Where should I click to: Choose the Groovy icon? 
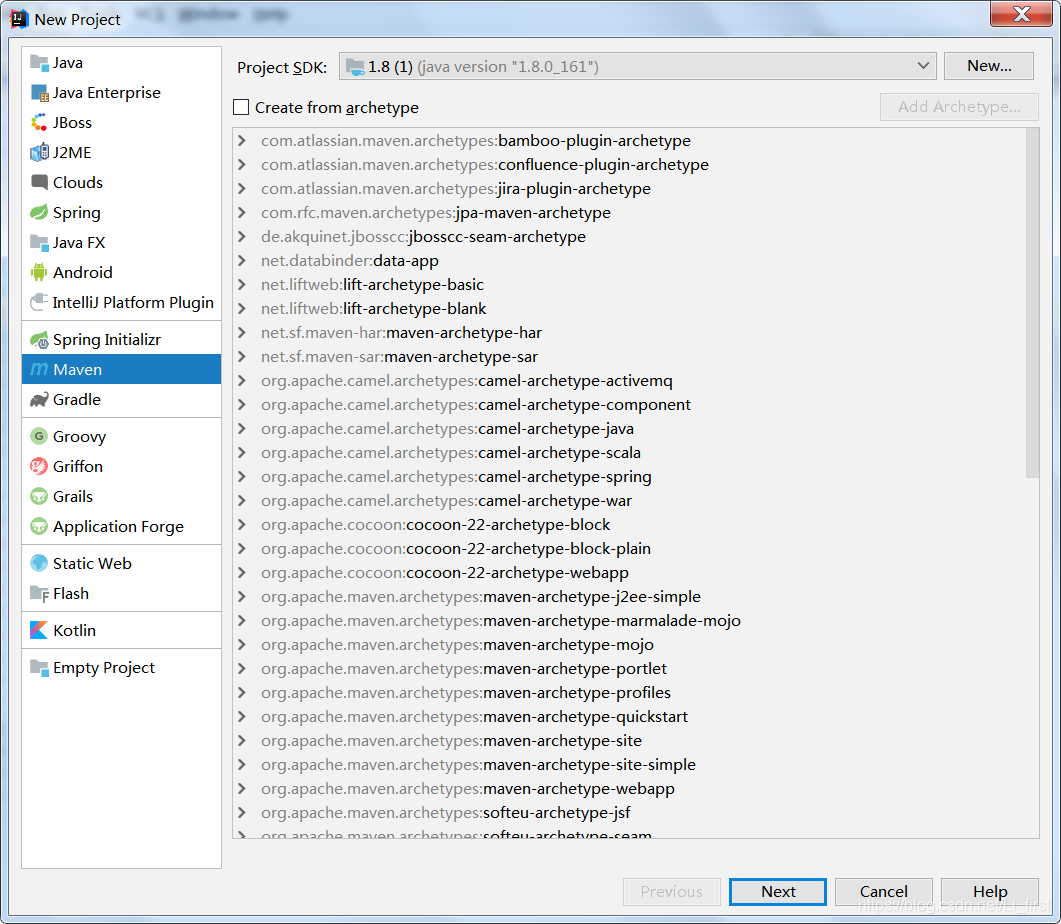(x=39, y=436)
